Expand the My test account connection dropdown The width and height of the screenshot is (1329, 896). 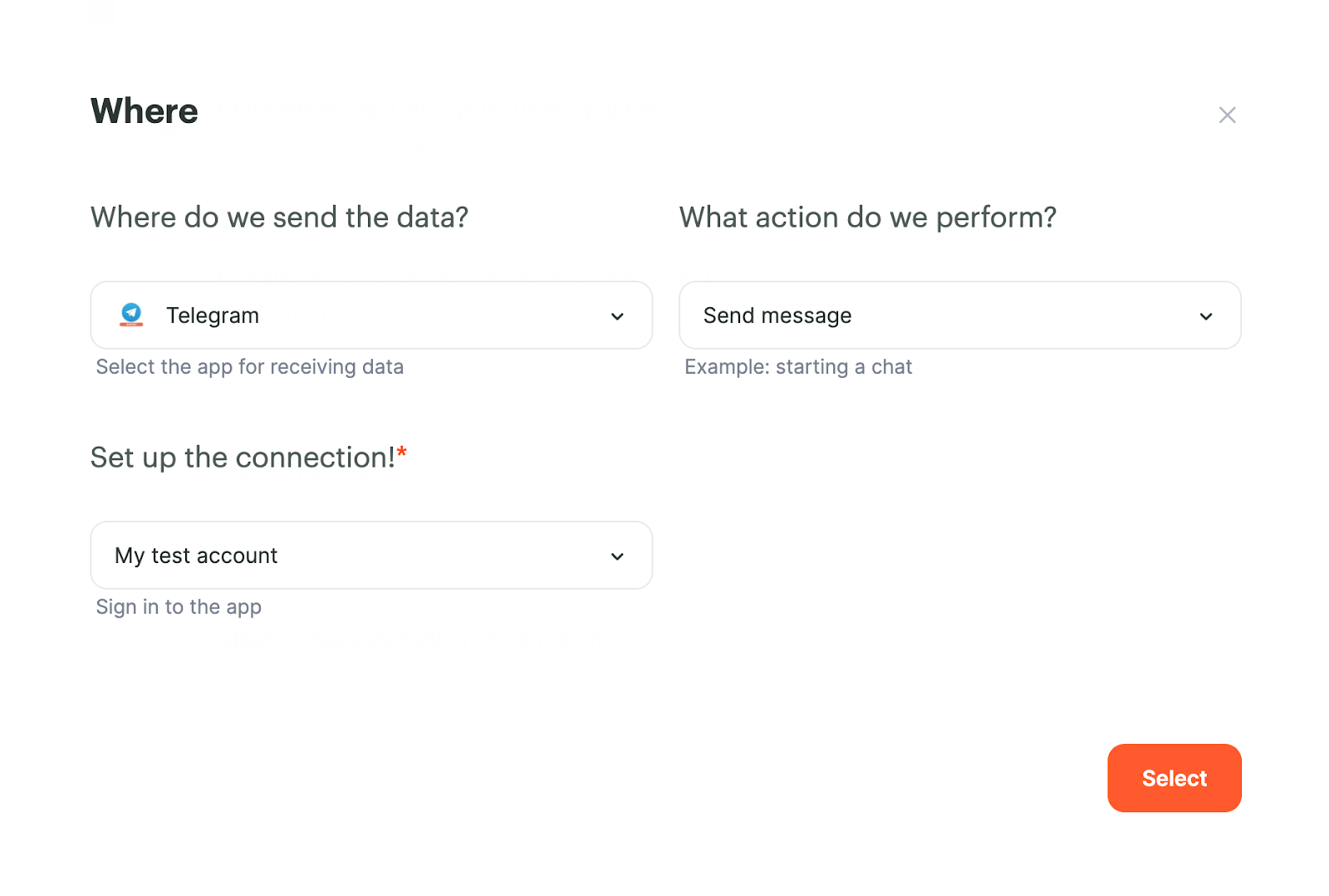coord(371,556)
